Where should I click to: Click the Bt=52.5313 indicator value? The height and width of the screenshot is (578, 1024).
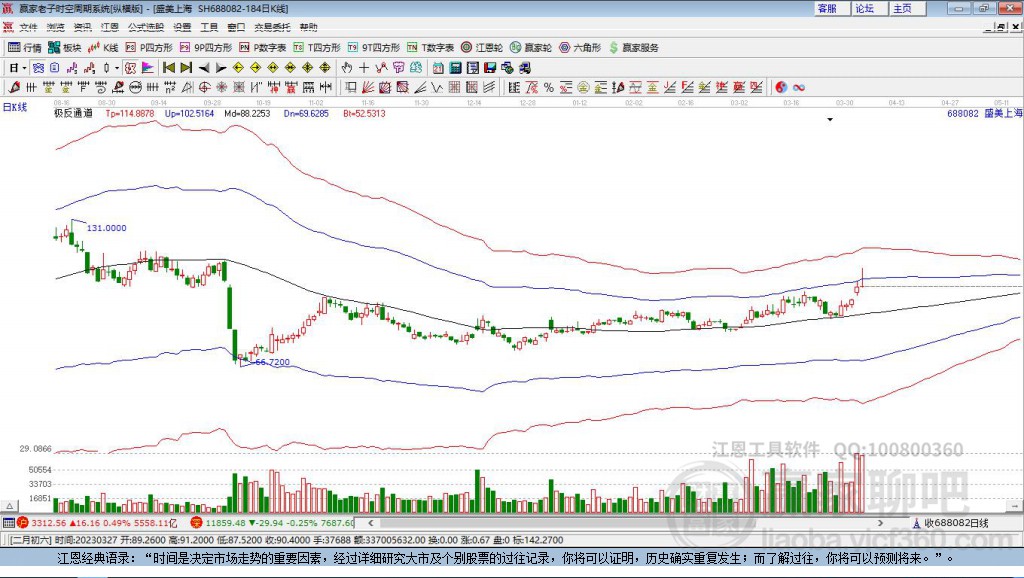click(364, 114)
